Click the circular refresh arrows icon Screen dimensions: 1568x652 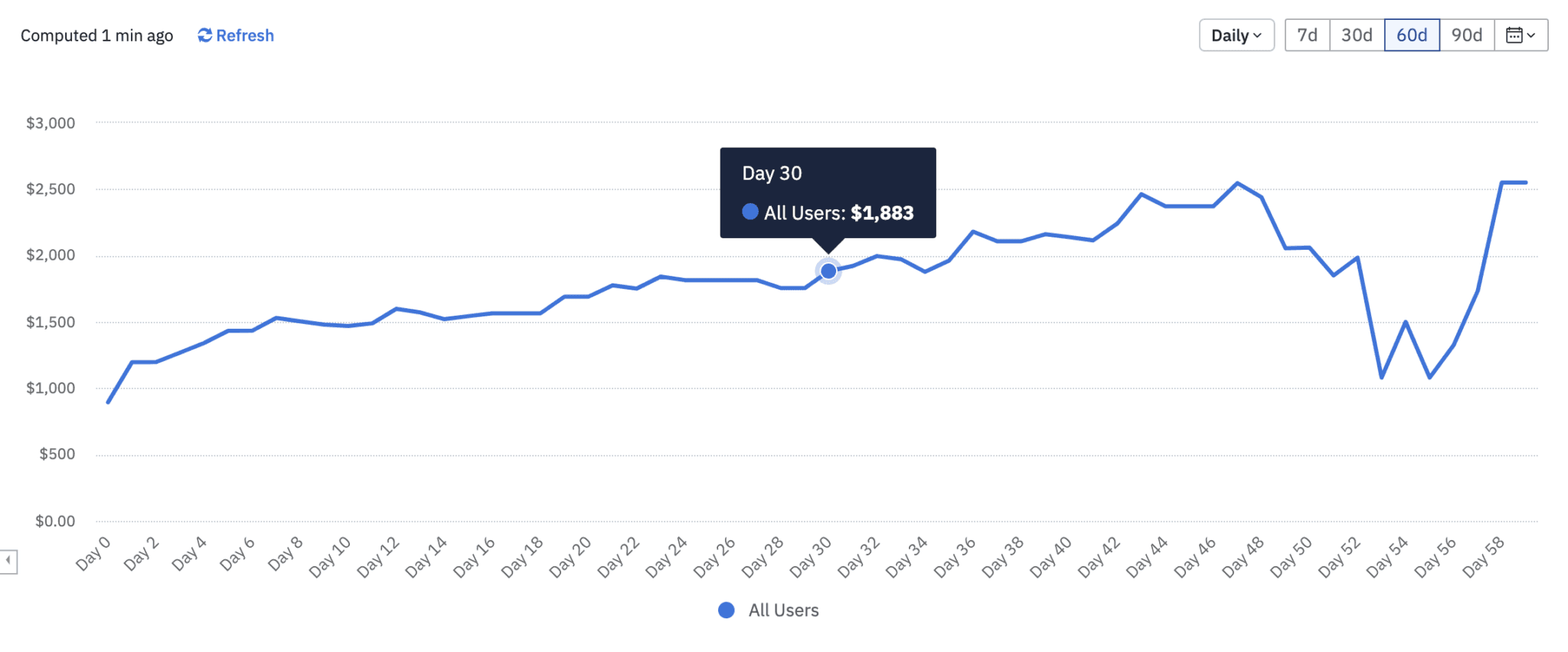pyautogui.click(x=204, y=35)
